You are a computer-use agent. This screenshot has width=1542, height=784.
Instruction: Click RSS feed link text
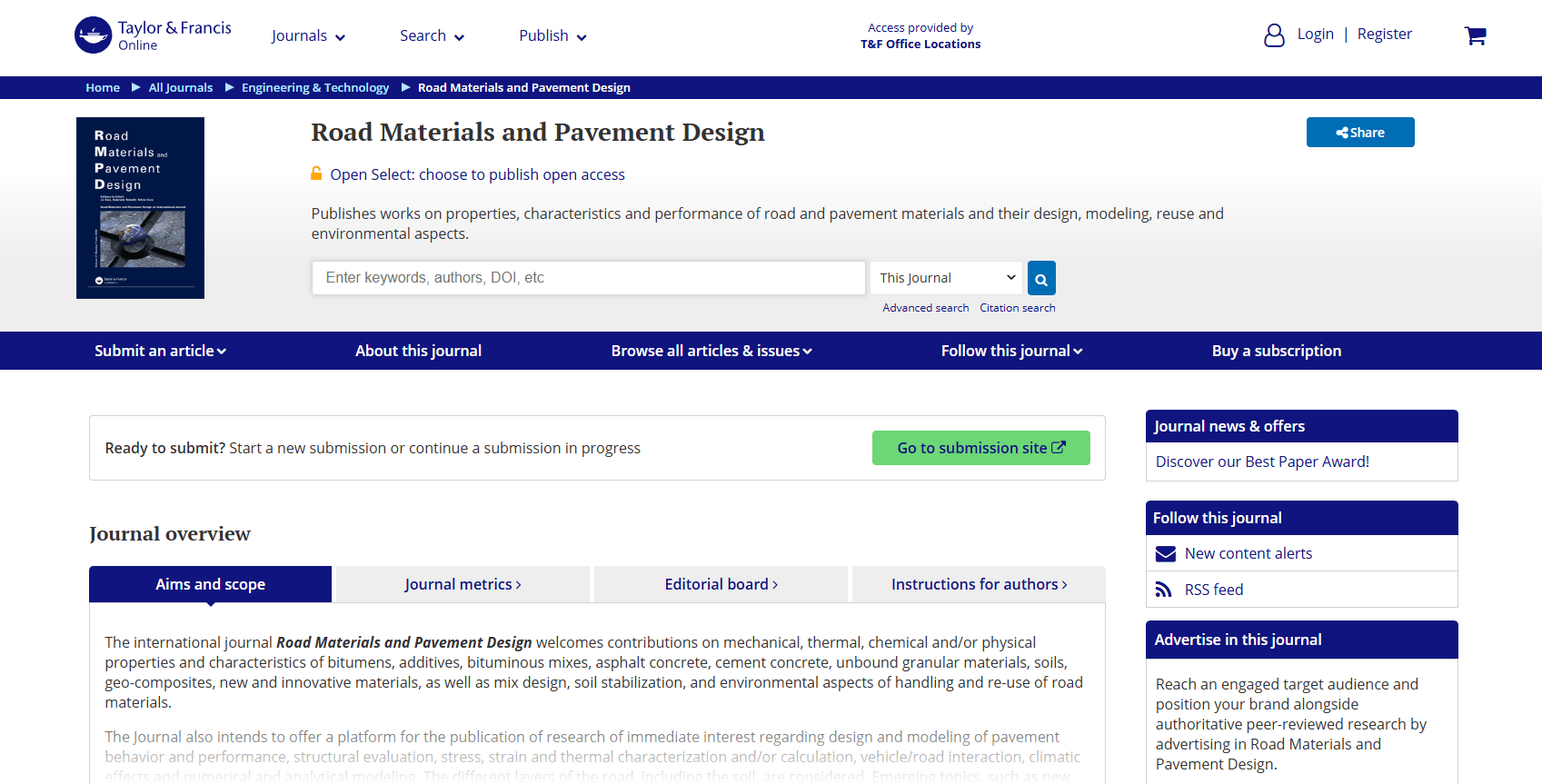click(1213, 590)
